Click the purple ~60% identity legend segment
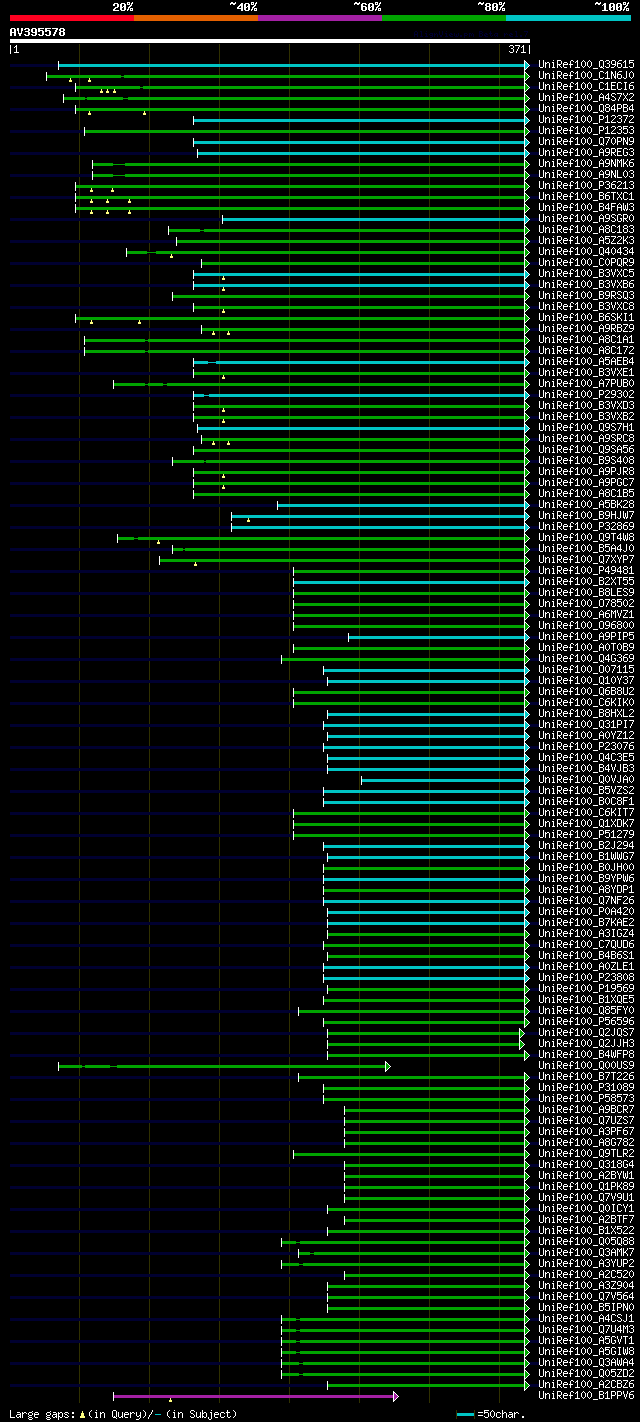640x1422 pixels. (x=319, y=17)
